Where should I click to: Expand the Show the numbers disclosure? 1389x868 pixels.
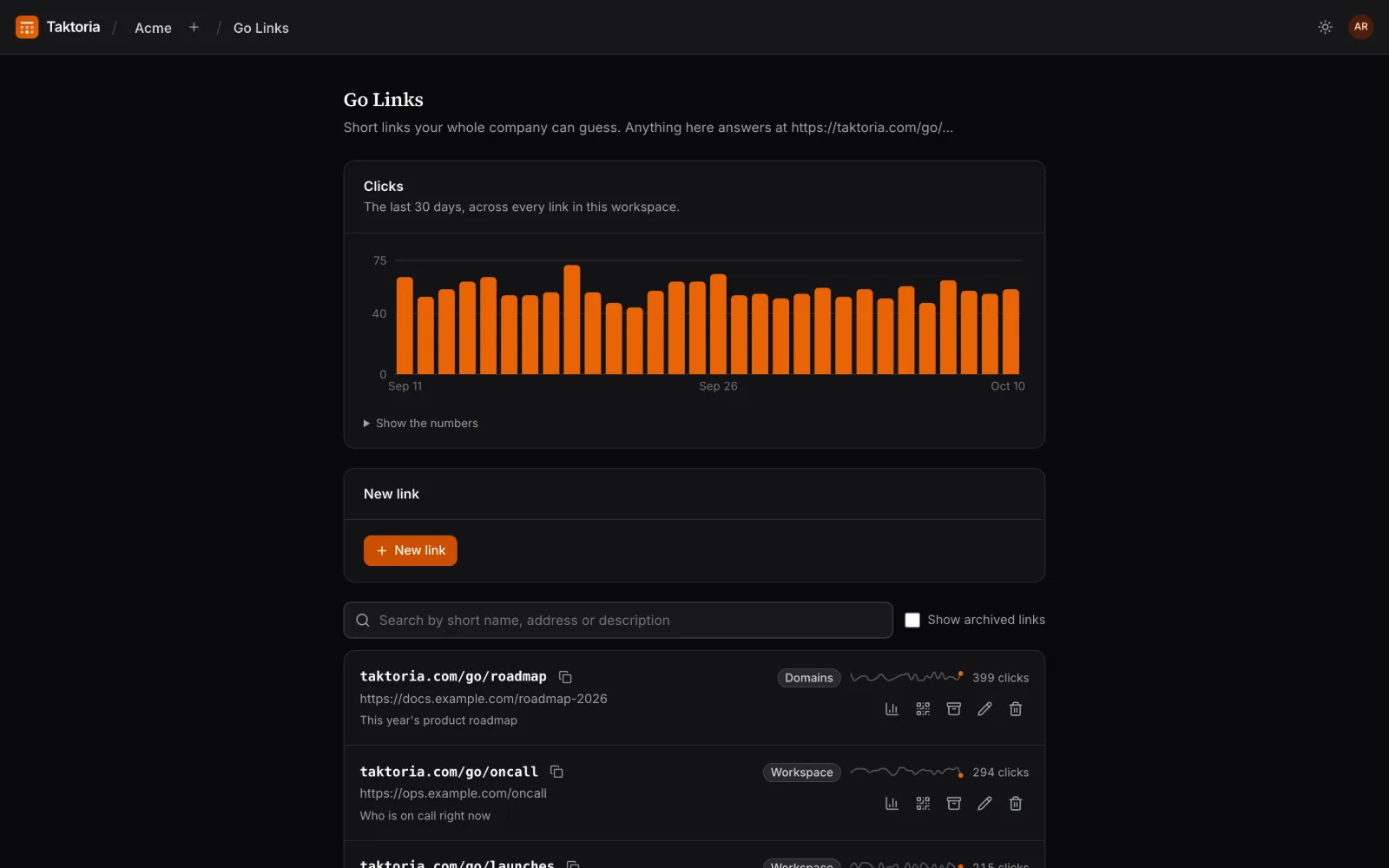tap(421, 424)
